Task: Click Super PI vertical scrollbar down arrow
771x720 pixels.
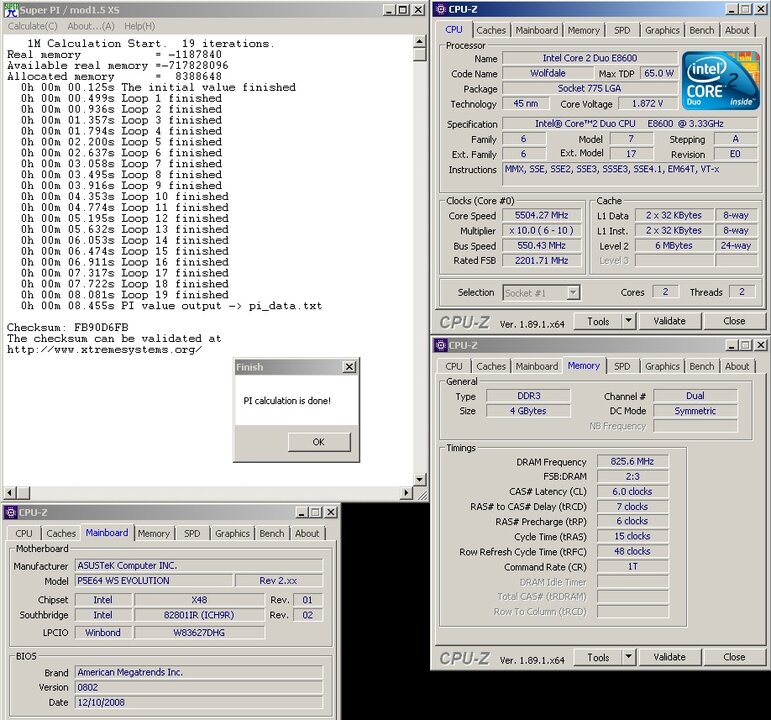Action: pos(419,480)
